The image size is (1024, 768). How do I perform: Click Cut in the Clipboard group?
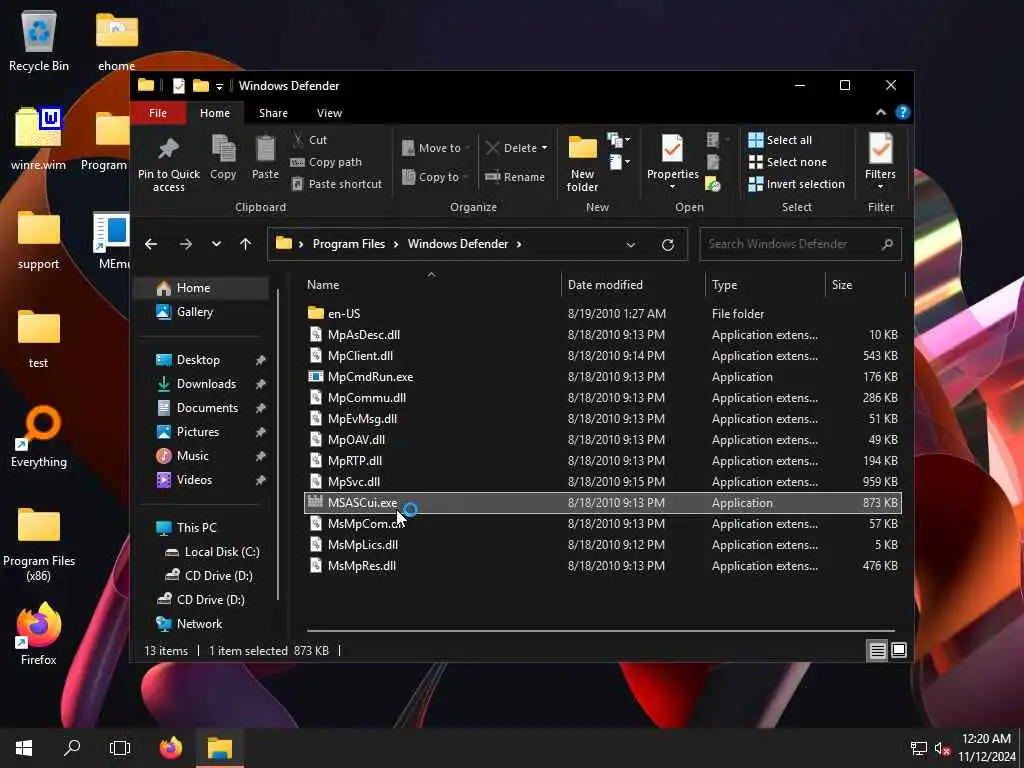[x=310, y=140]
